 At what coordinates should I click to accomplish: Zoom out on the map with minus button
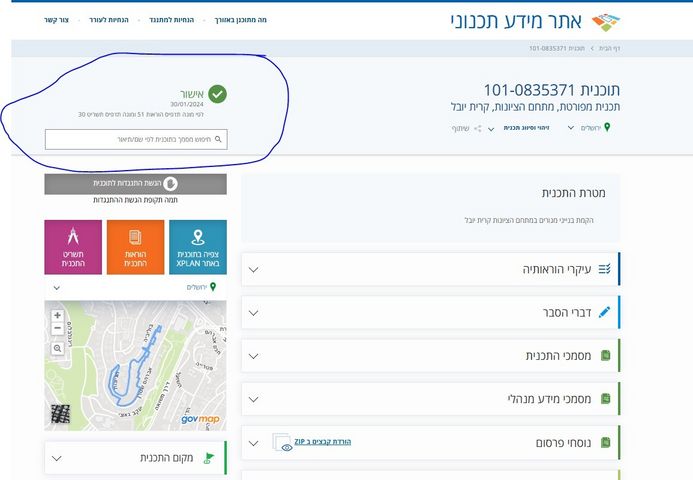click(57, 329)
